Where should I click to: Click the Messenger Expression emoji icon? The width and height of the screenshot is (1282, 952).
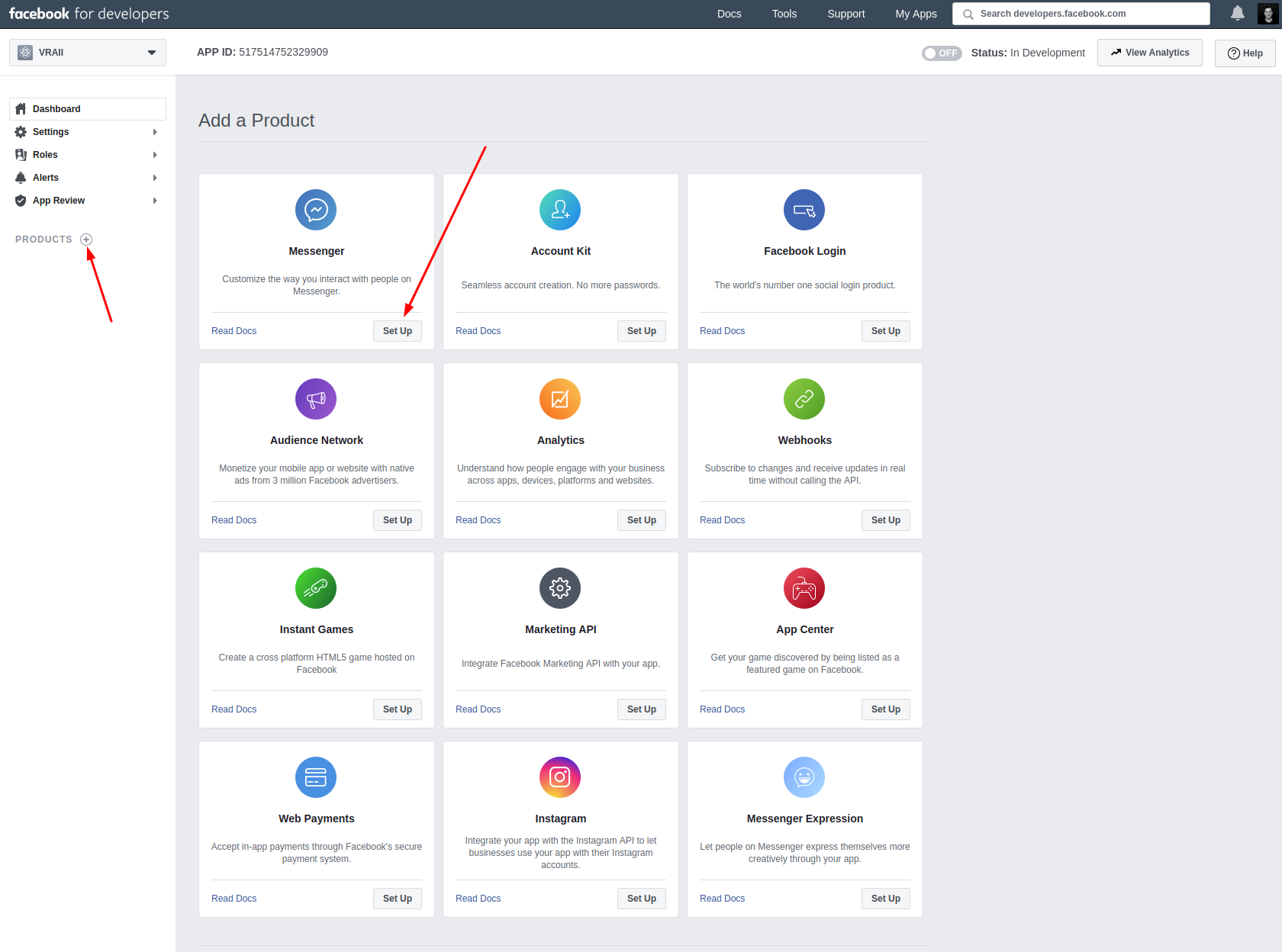click(804, 777)
